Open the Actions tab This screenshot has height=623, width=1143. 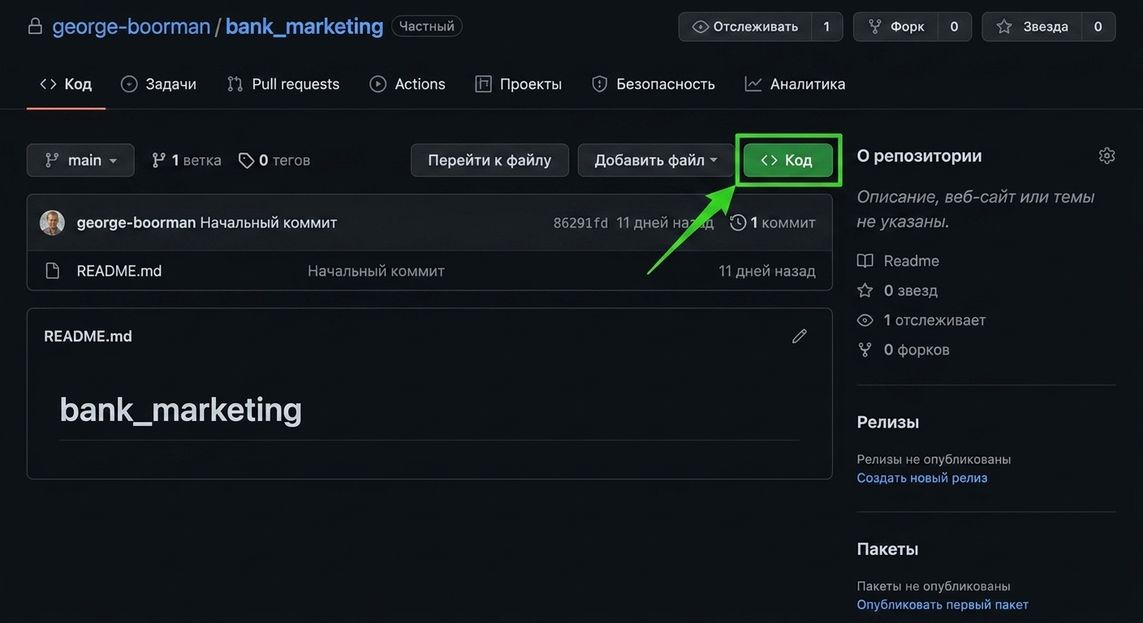(x=407, y=84)
